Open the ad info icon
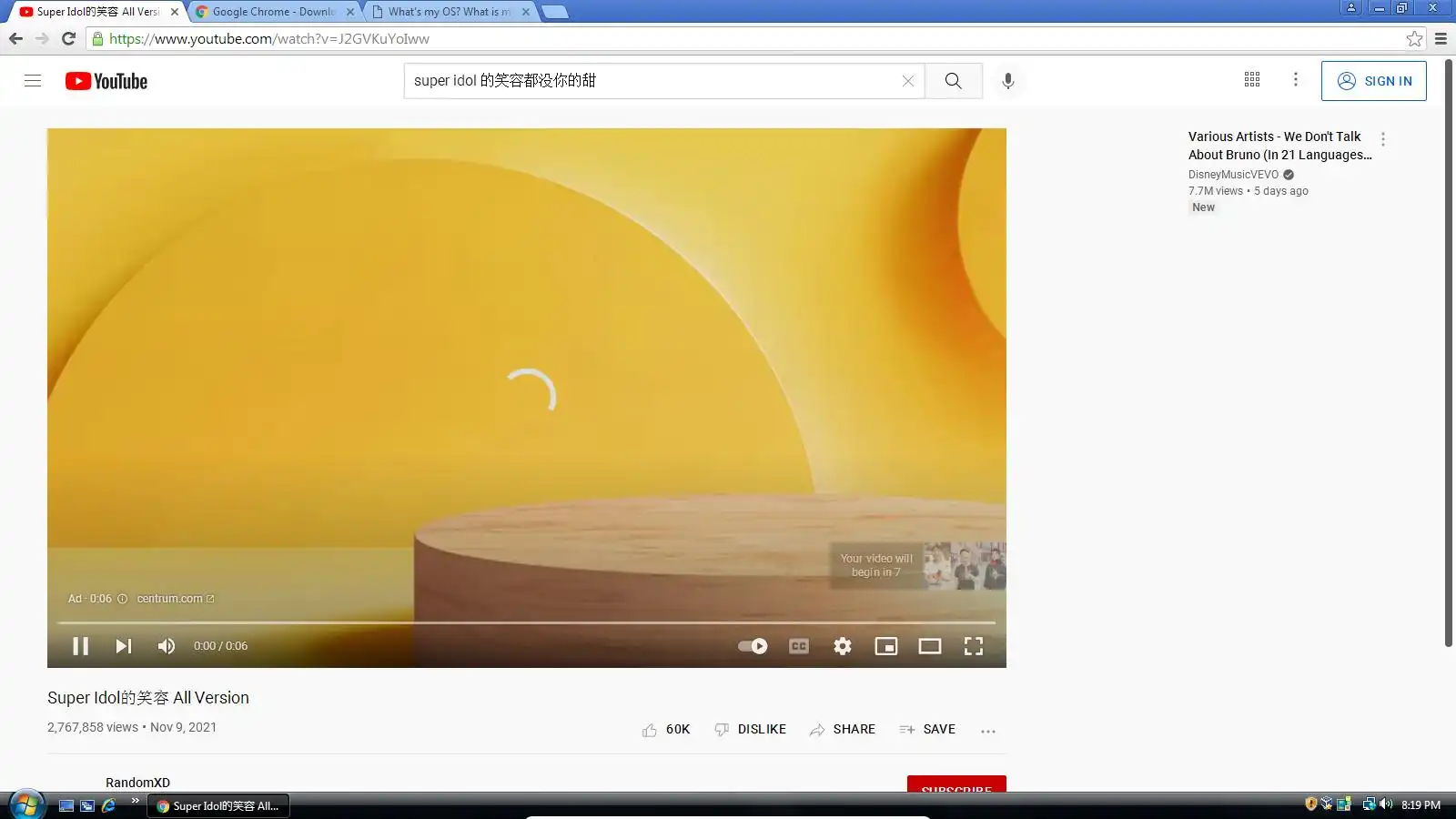Screen dimensions: 1456x819 (x=122, y=599)
